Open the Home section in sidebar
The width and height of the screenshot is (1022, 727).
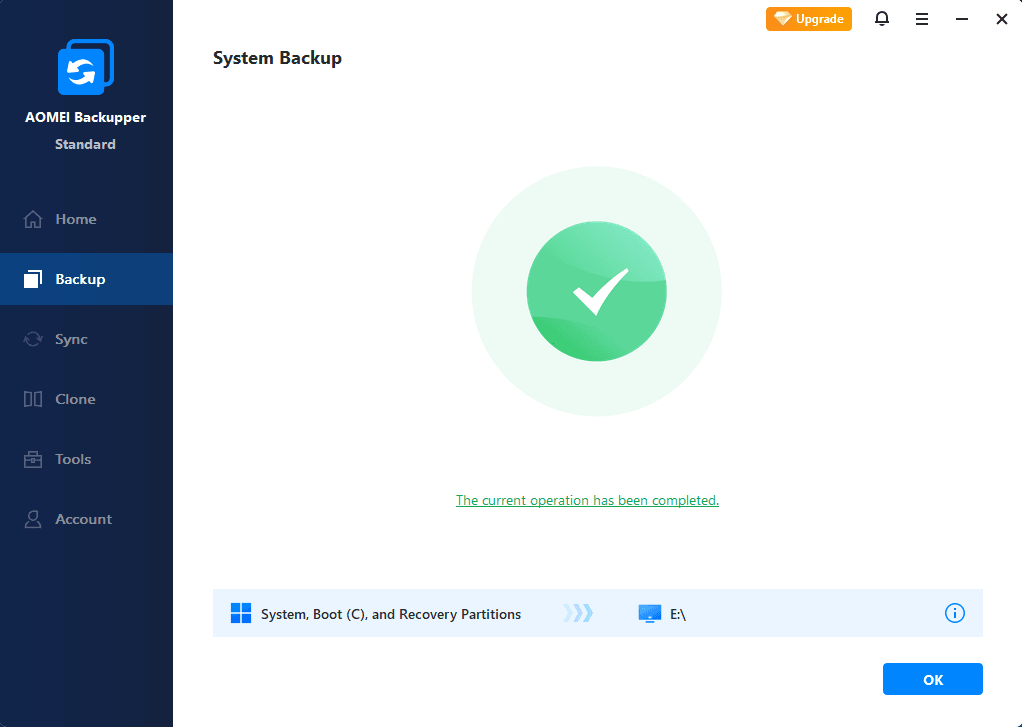tap(75, 219)
